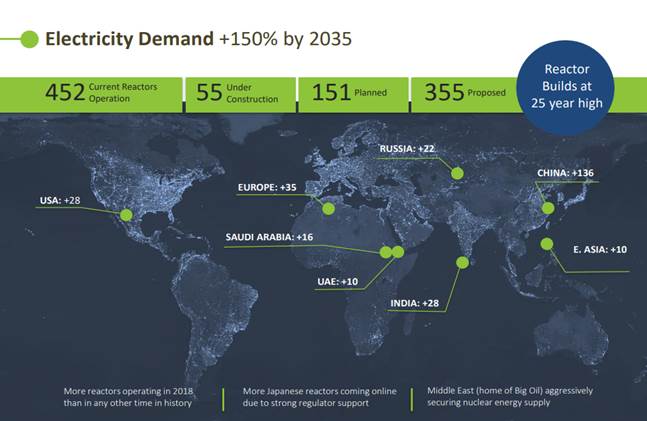This screenshot has height=421, width=647.
Task: Select the E. Asia green marker dot
Action: click(546, 244)
